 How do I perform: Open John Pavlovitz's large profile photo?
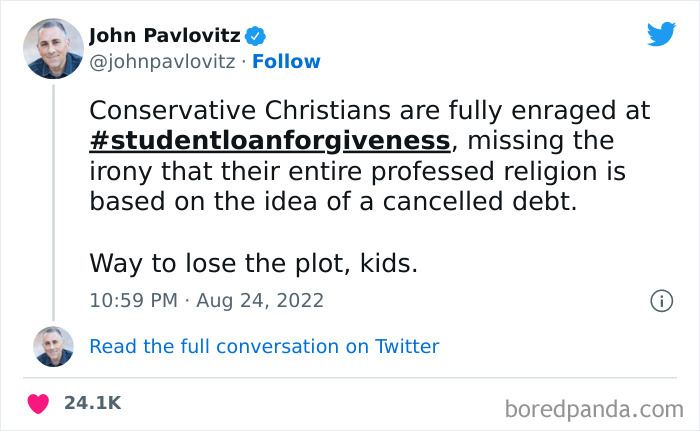(53, 47)
